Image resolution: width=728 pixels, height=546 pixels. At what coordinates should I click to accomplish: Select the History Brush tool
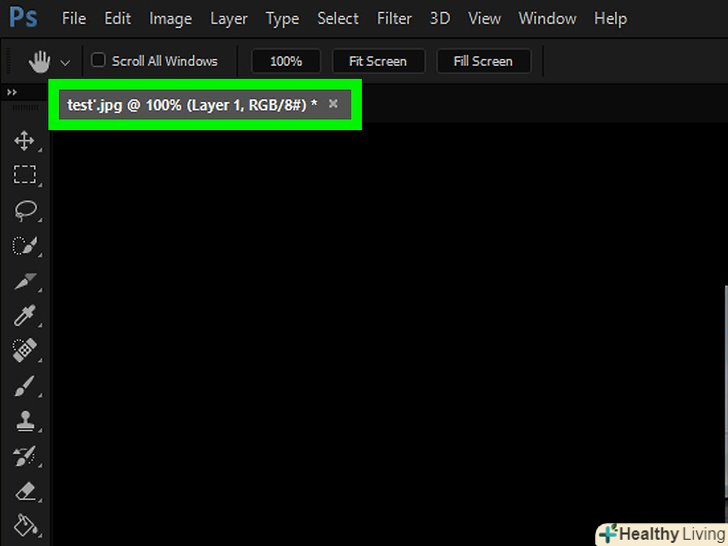pos(25,456)
